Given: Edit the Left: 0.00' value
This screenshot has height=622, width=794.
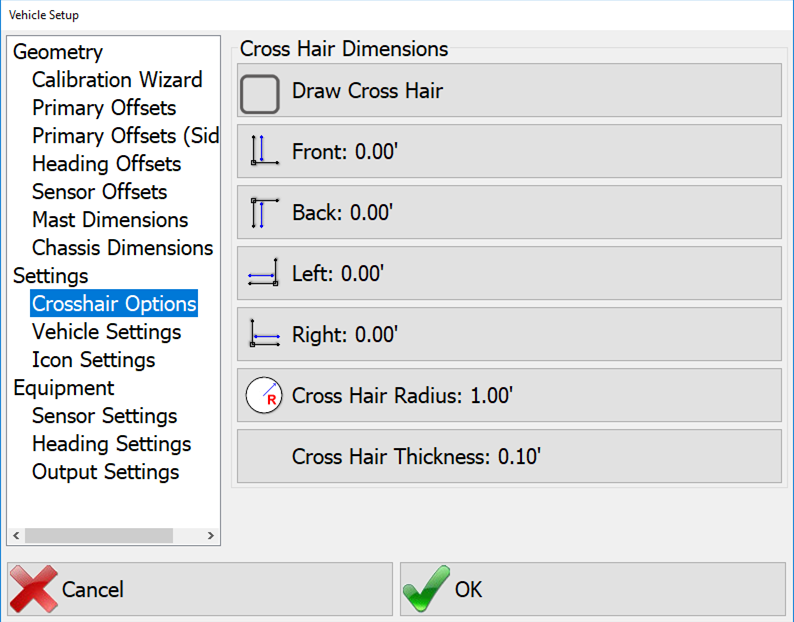Looking at the screenshot, I should point(509,274).
